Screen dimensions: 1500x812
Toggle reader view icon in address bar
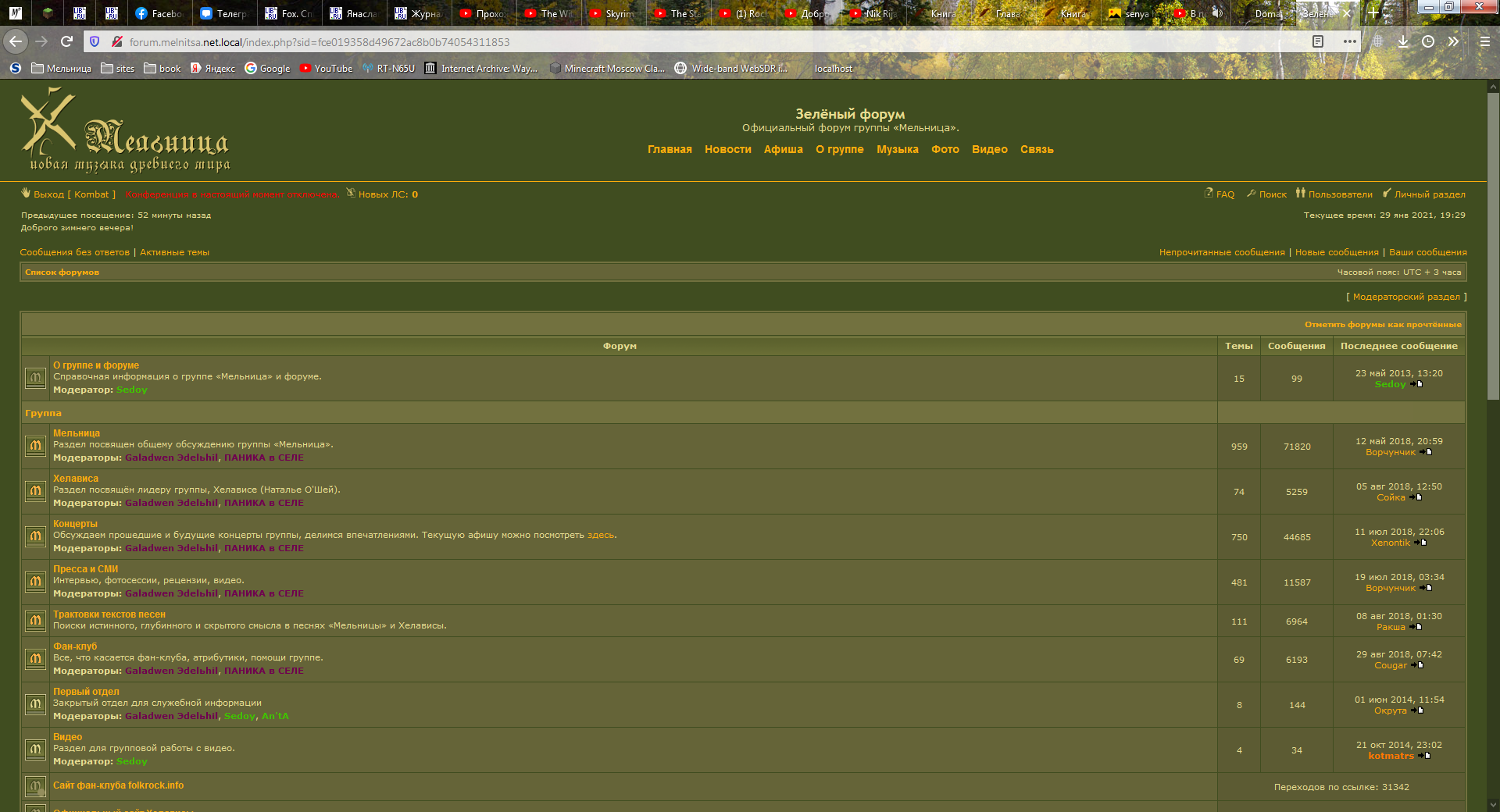[1318, 41]
